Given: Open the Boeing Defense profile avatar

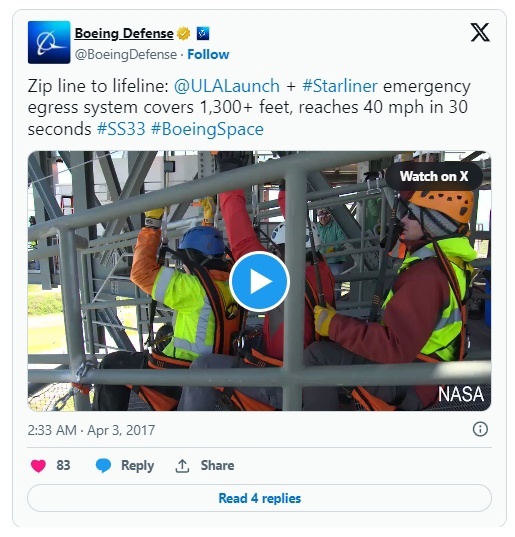Looking at the screenshot, I should [49, 42].
